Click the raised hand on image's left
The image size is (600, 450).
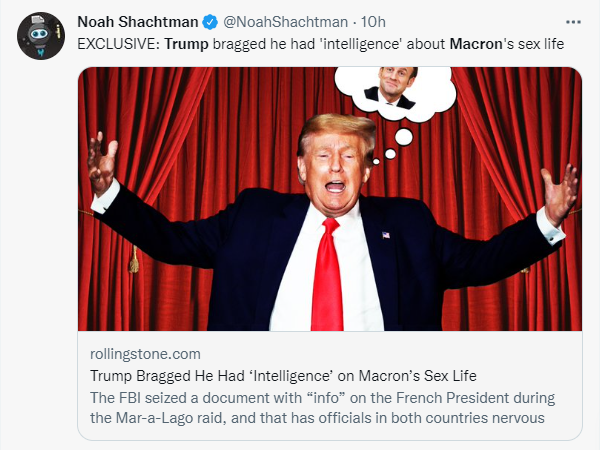click(x=102, y=162)
